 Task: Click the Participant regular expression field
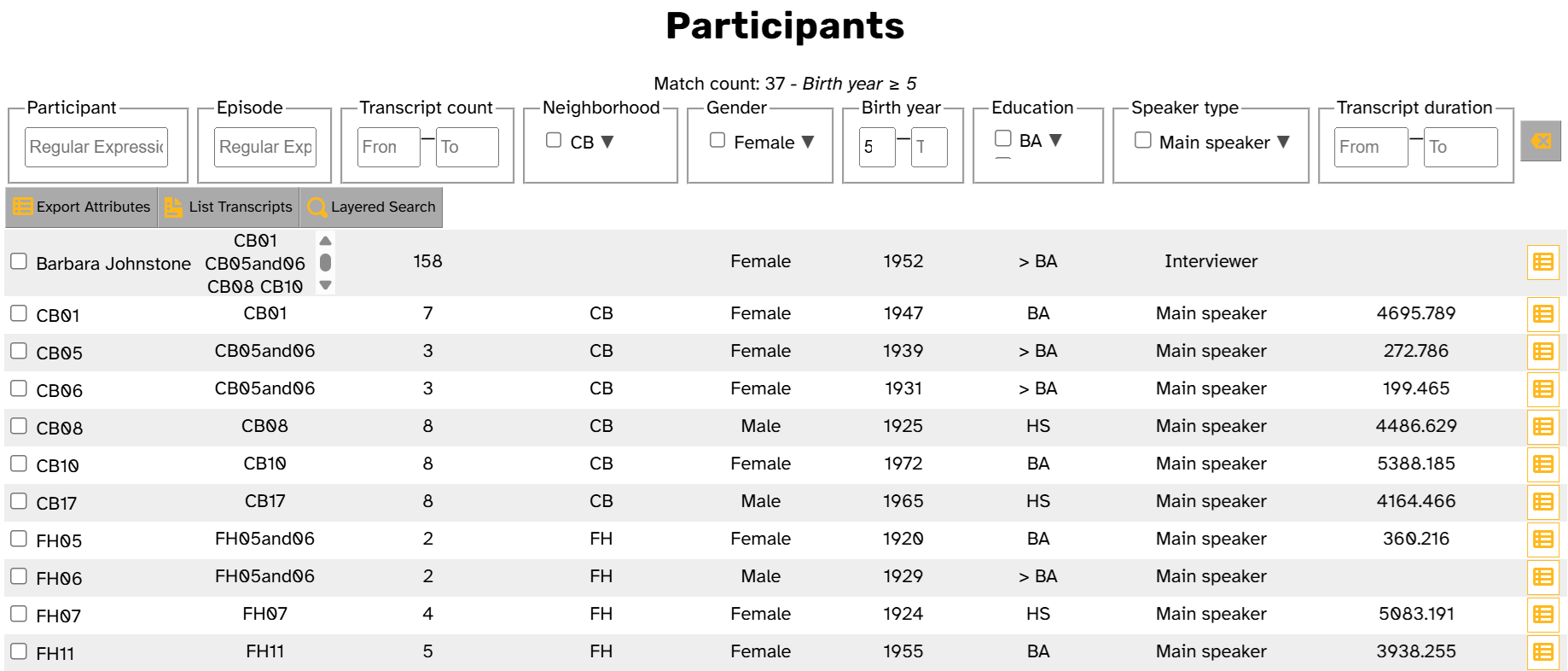(96, 147)
